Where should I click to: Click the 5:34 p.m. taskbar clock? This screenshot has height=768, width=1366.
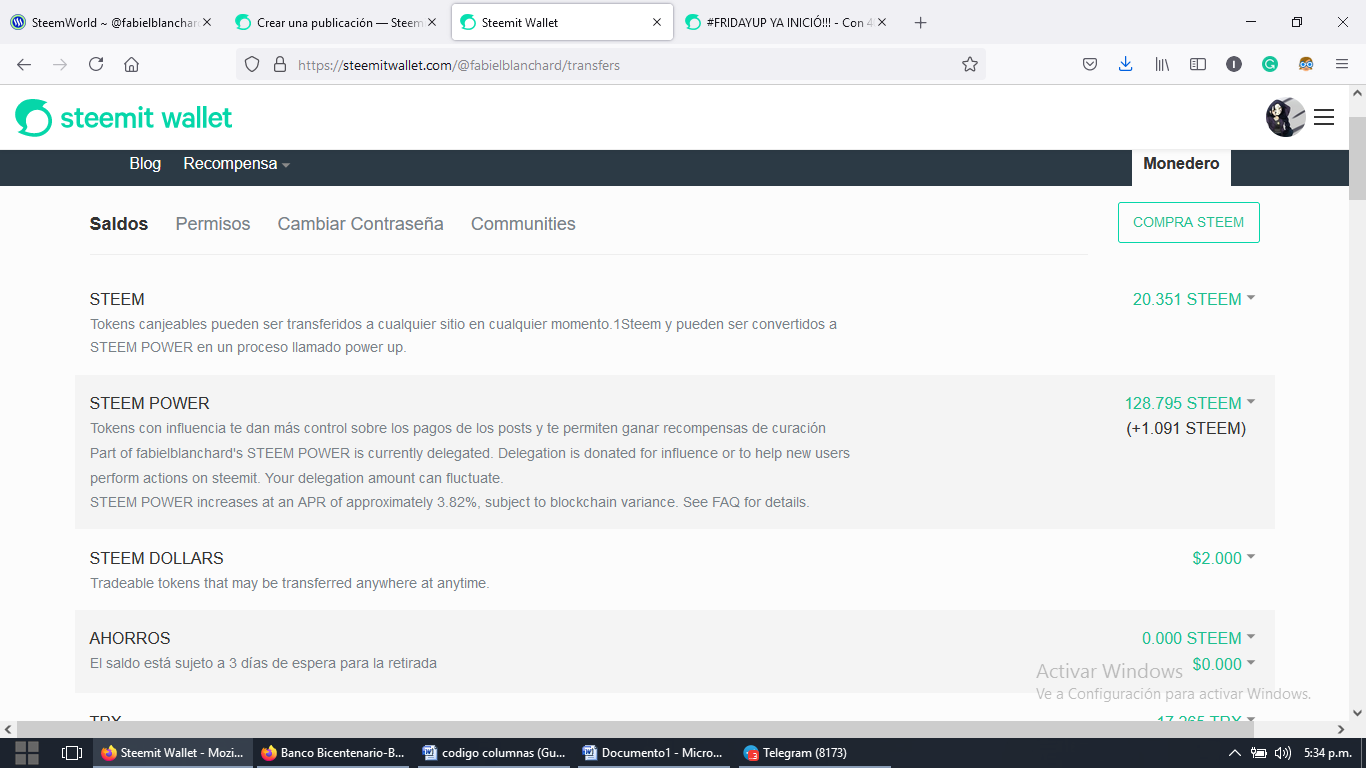coord(1327,753)
